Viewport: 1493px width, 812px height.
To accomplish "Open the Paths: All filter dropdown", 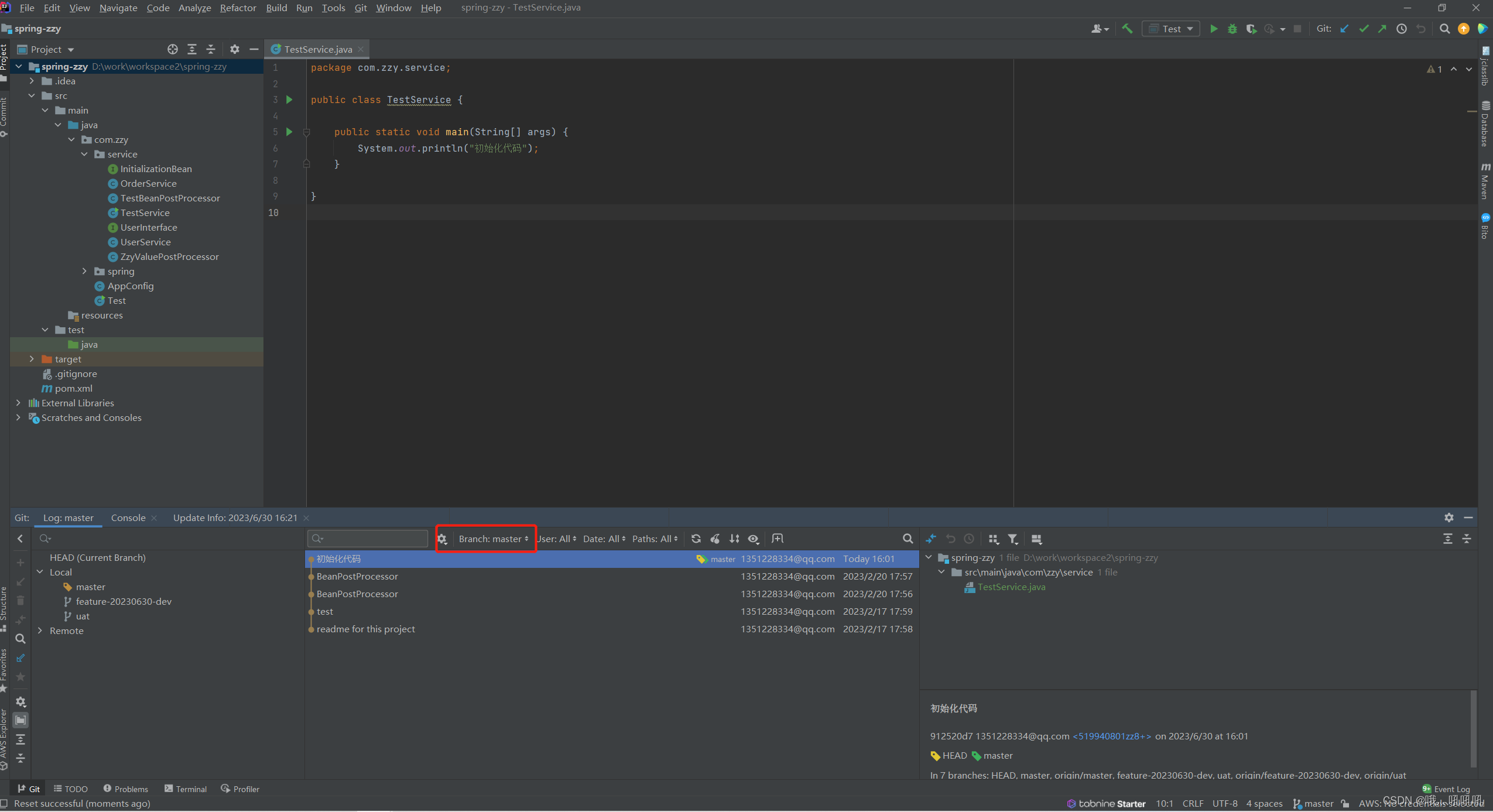I will 655,539.
